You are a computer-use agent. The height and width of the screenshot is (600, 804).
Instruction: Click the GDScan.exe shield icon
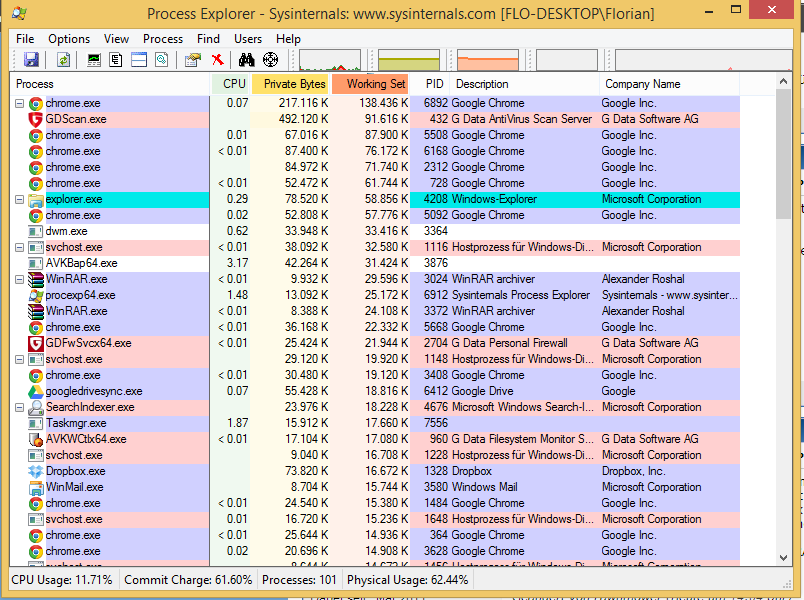(35, 119)
